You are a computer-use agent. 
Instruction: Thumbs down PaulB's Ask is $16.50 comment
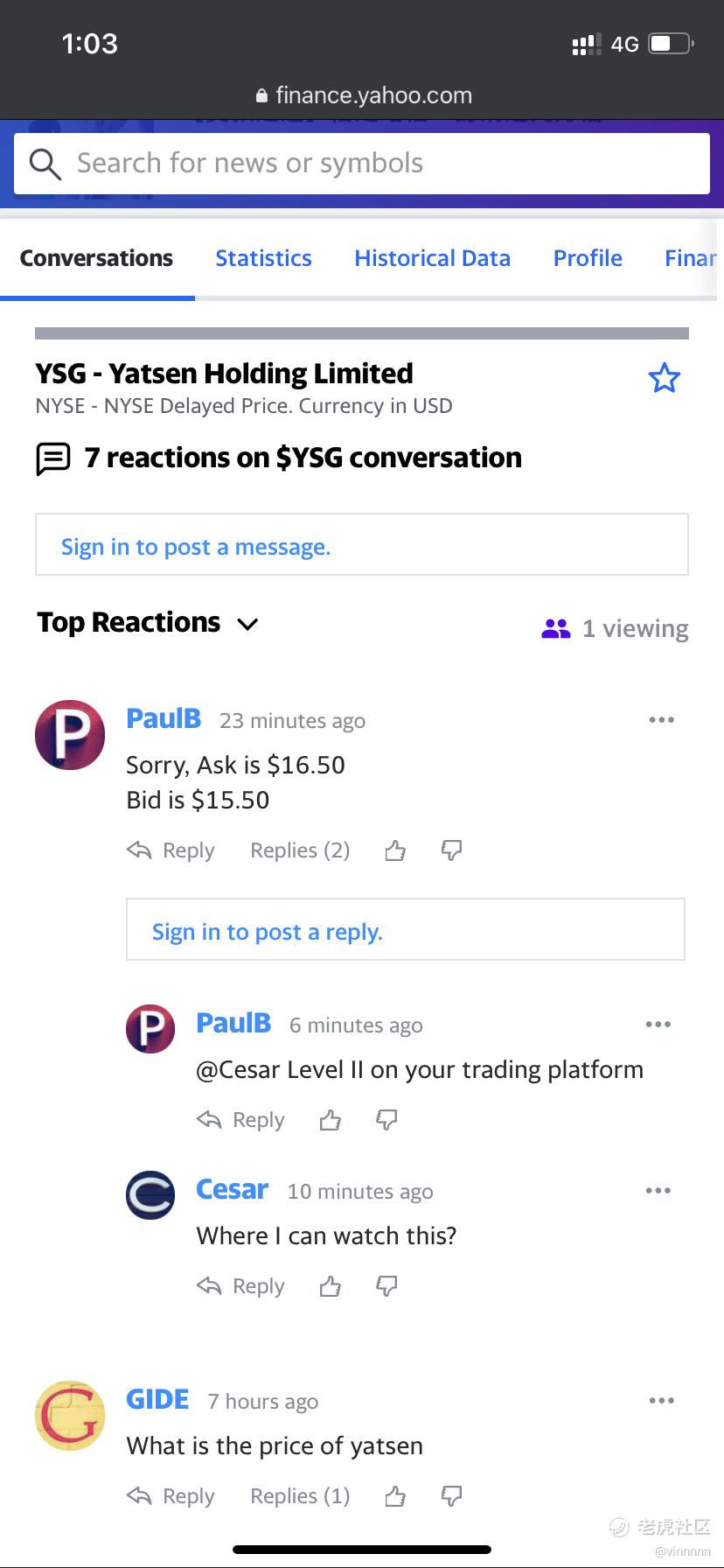point(451,850)
